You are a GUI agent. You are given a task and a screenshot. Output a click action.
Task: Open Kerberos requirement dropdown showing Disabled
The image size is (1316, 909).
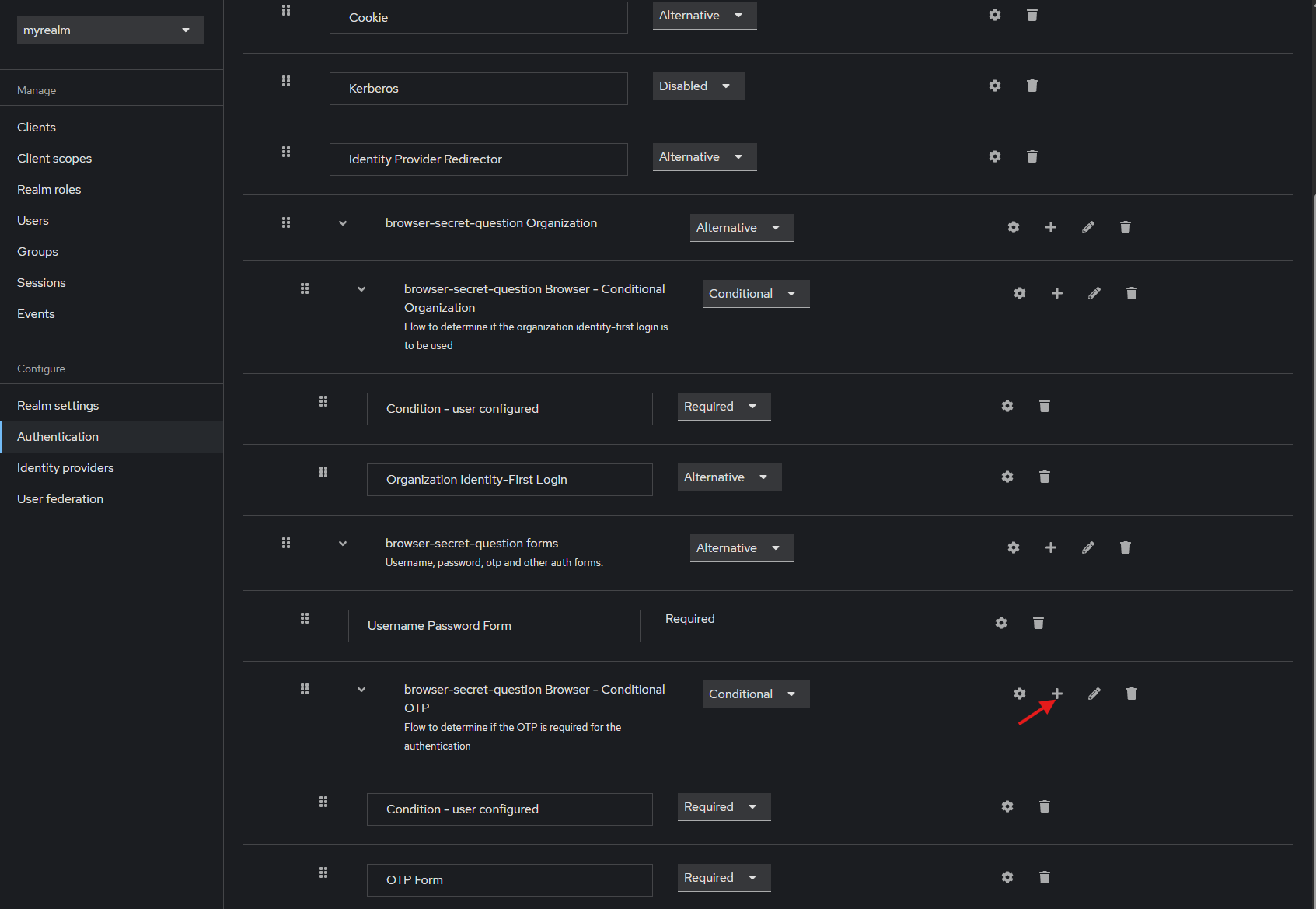(698, 86)
